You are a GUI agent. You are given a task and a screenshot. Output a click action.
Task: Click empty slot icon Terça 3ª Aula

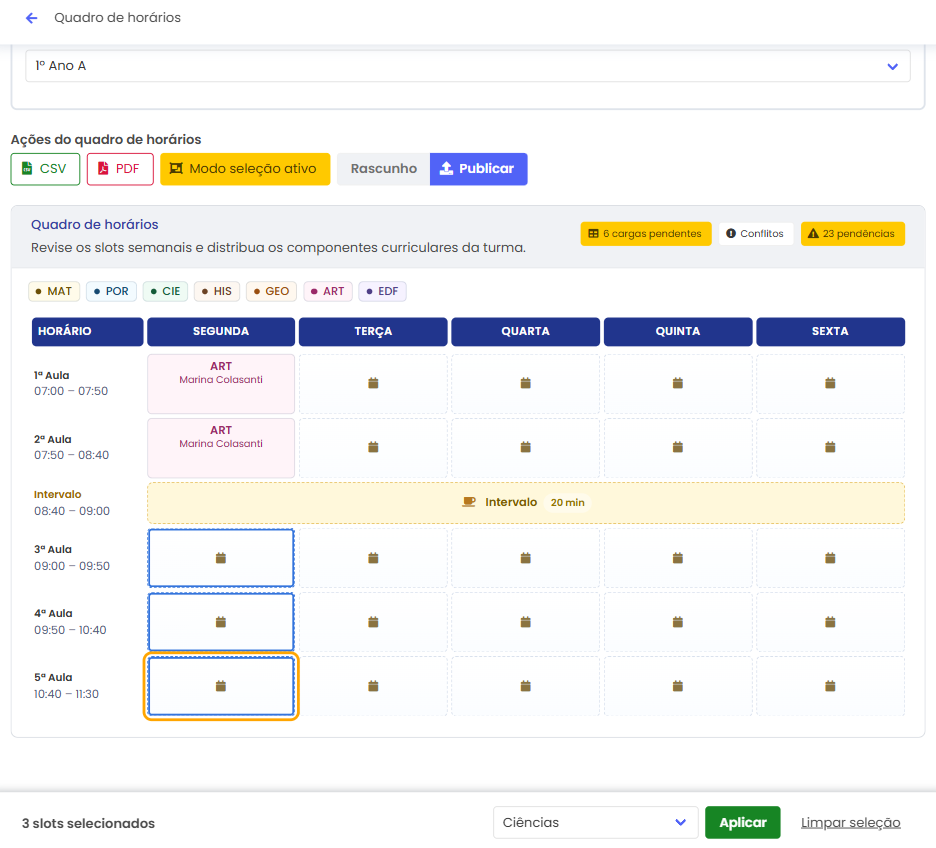click(373, 558)
